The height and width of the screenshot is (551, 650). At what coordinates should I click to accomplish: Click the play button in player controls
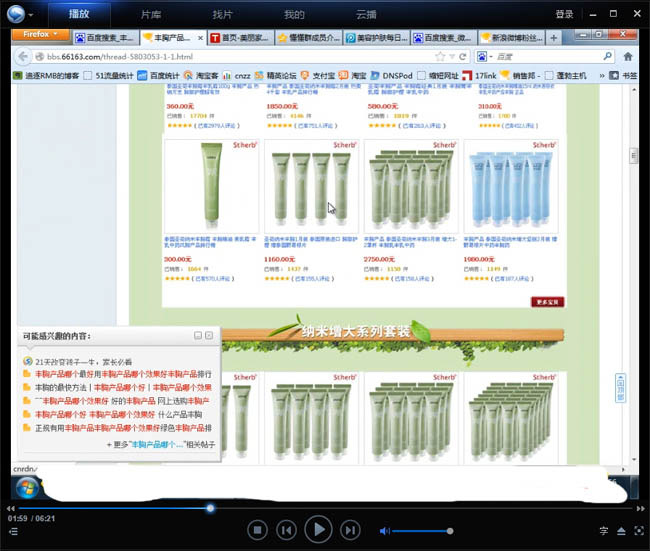click(x=318, y=529)
